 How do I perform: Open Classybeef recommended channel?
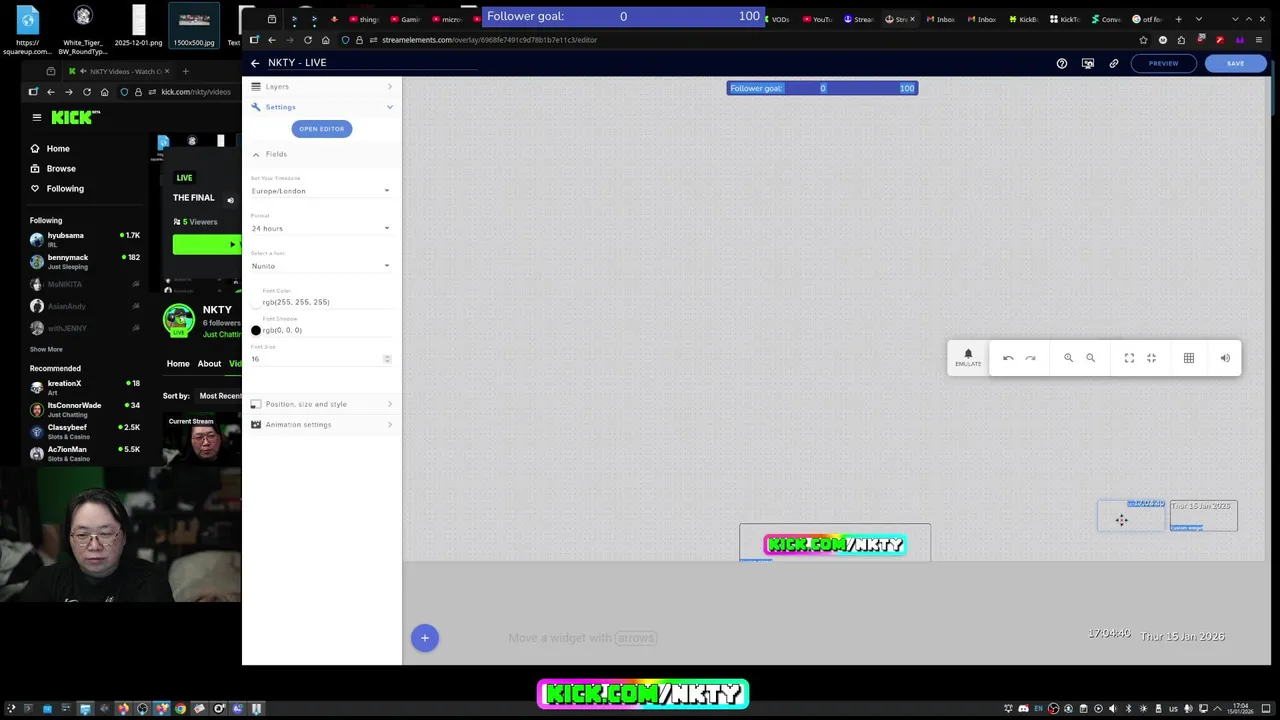point(85,431)
